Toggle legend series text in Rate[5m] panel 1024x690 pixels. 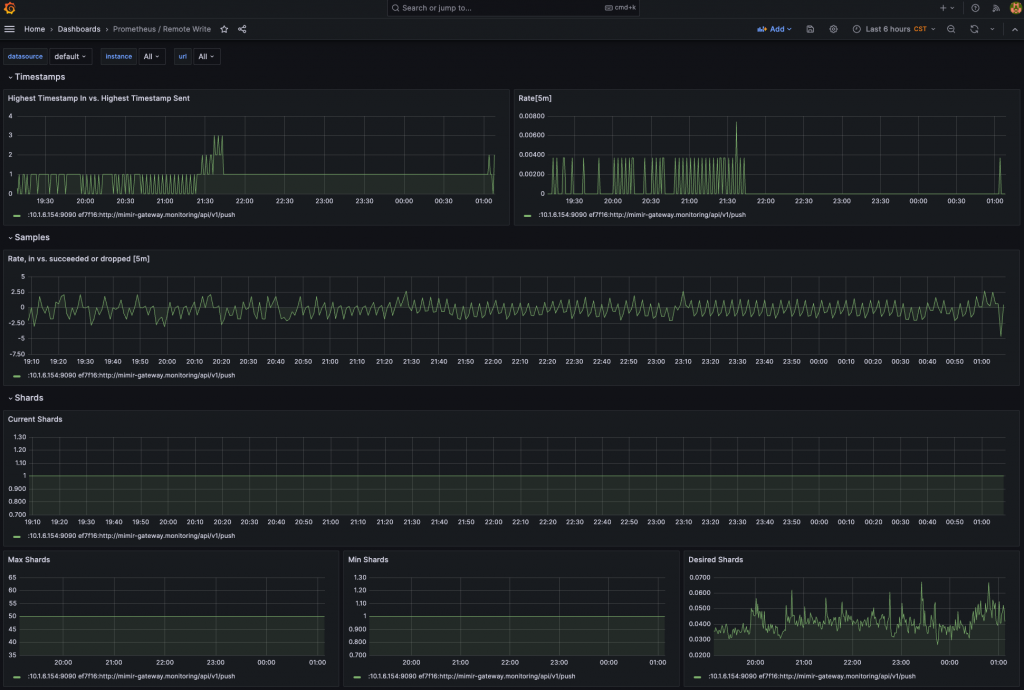pyautogui.click(x=642, y=215)
